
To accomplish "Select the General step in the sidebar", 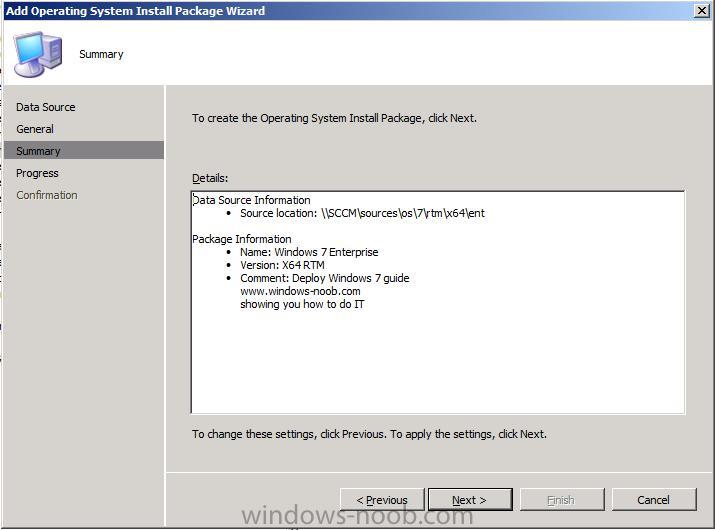I will (35, 129).
